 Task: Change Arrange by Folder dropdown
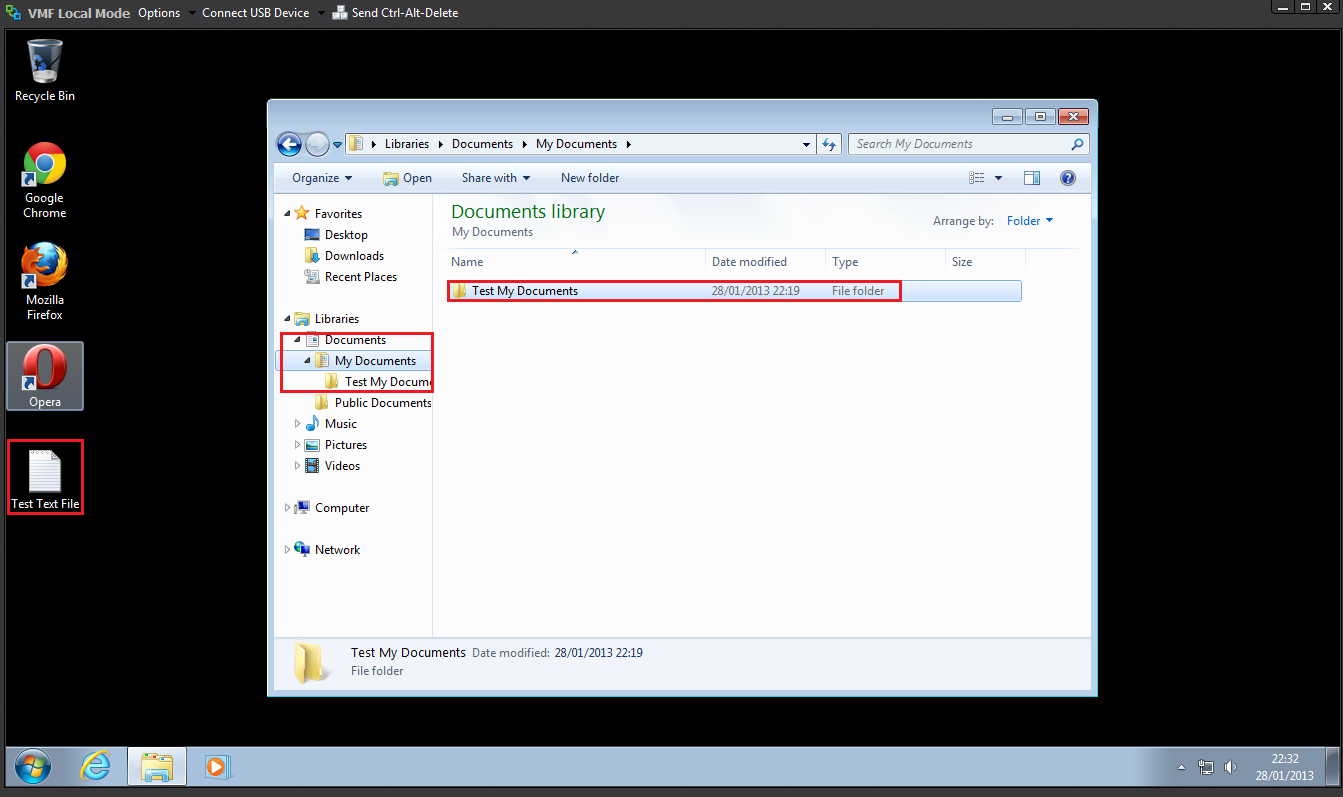click(1029, 221)
